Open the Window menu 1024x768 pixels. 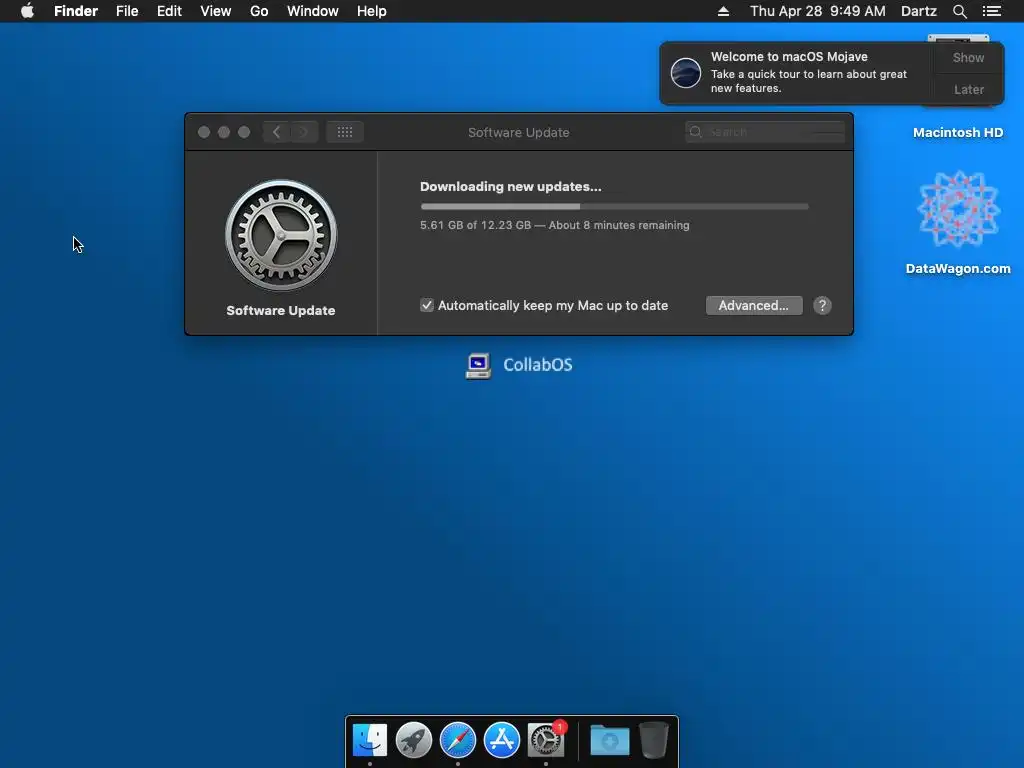coord(313,11)
